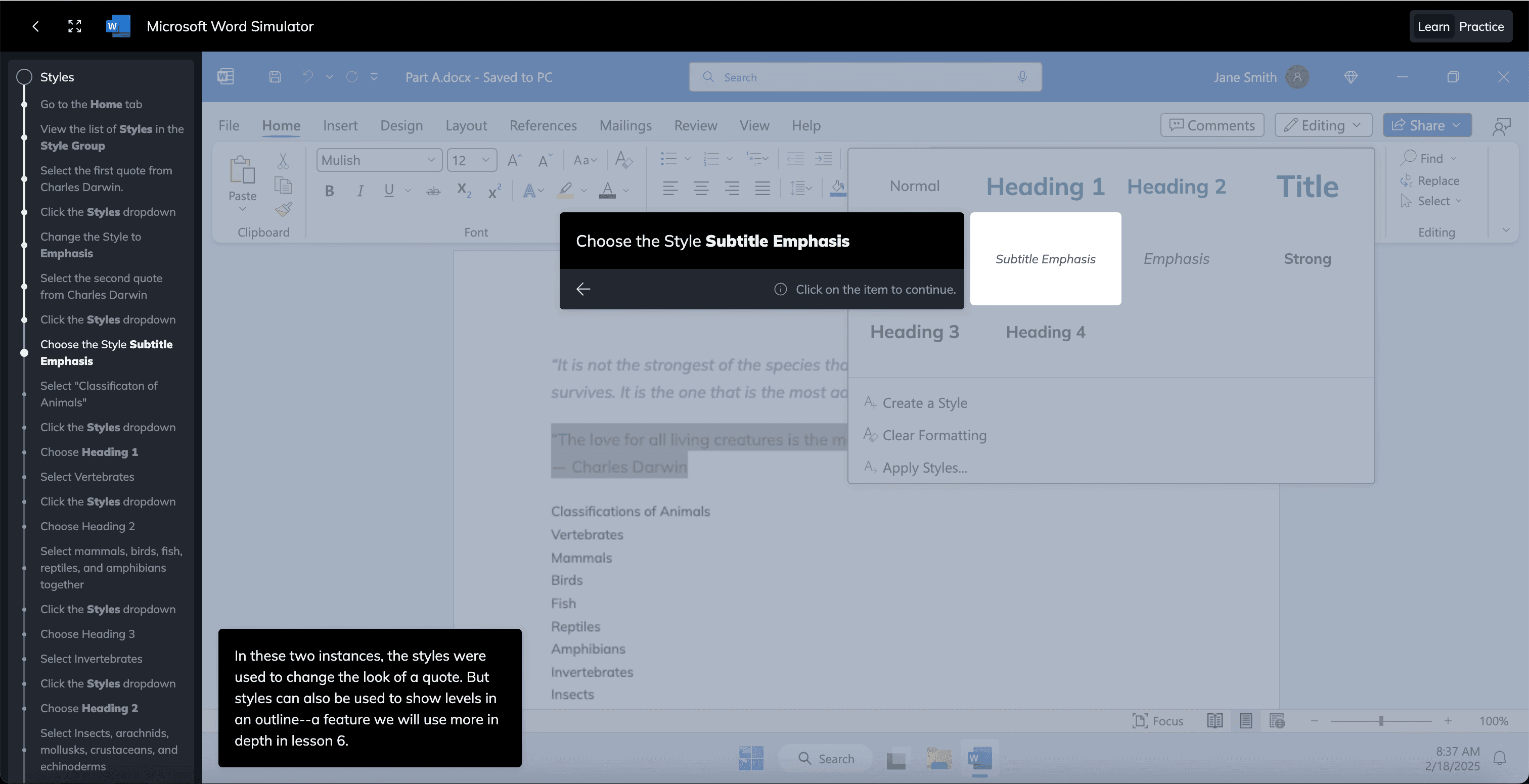The image size is (1529, 784).
Task: Toggle Strikethrough formatting
Action: coord(433,191)
